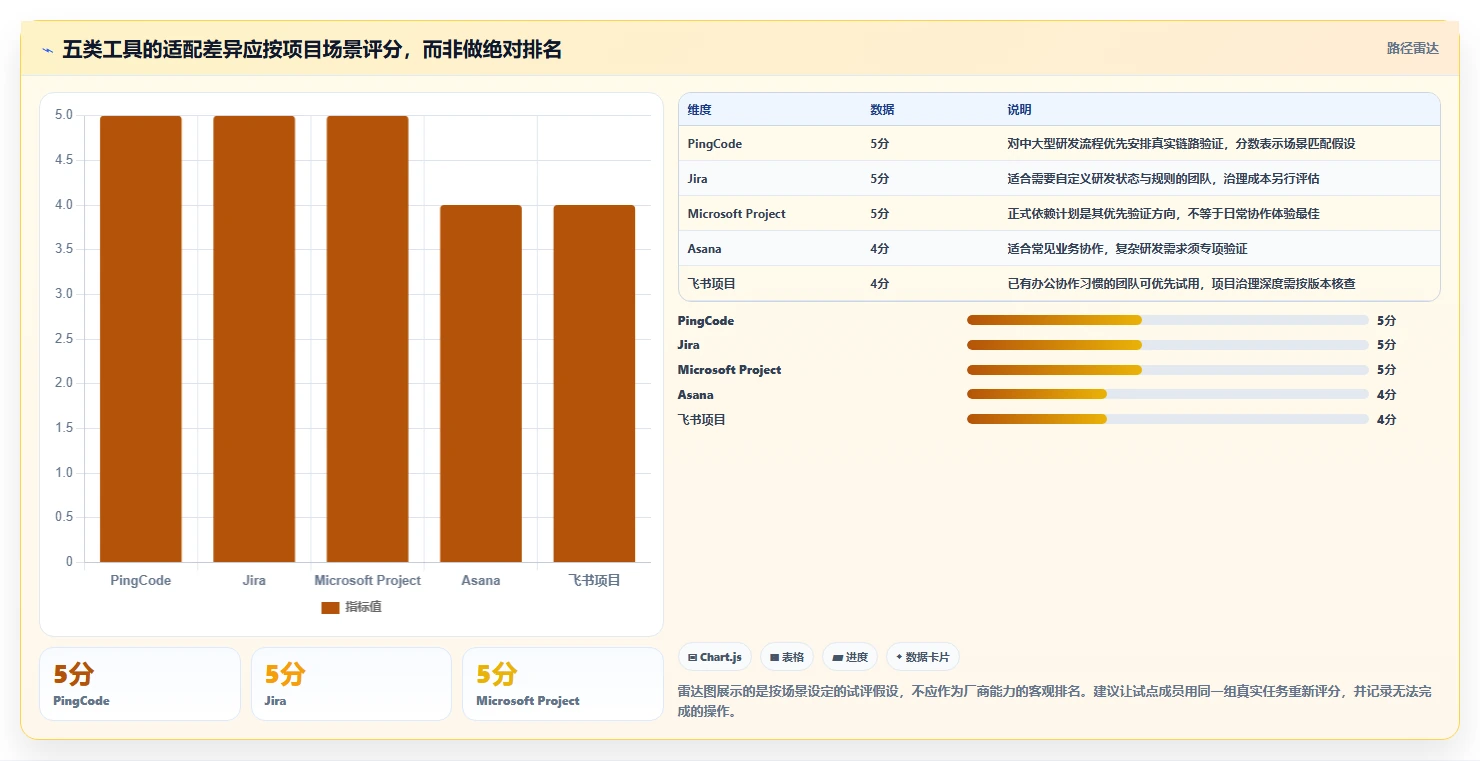
Task: Click 4分 beside the Asana progress bar
Action: (1386, 395)
